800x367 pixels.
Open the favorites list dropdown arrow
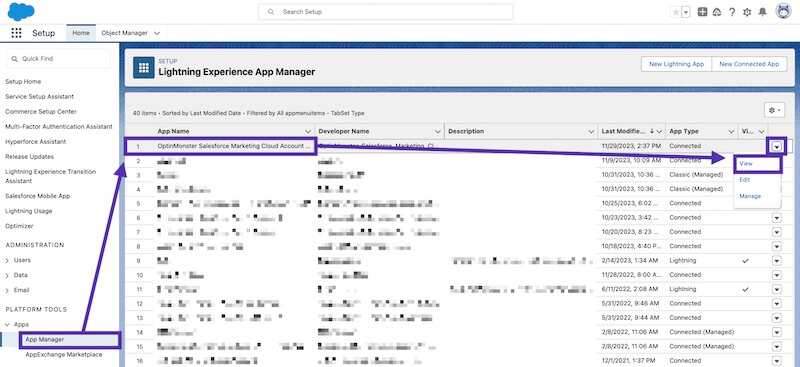pos(686,12)
